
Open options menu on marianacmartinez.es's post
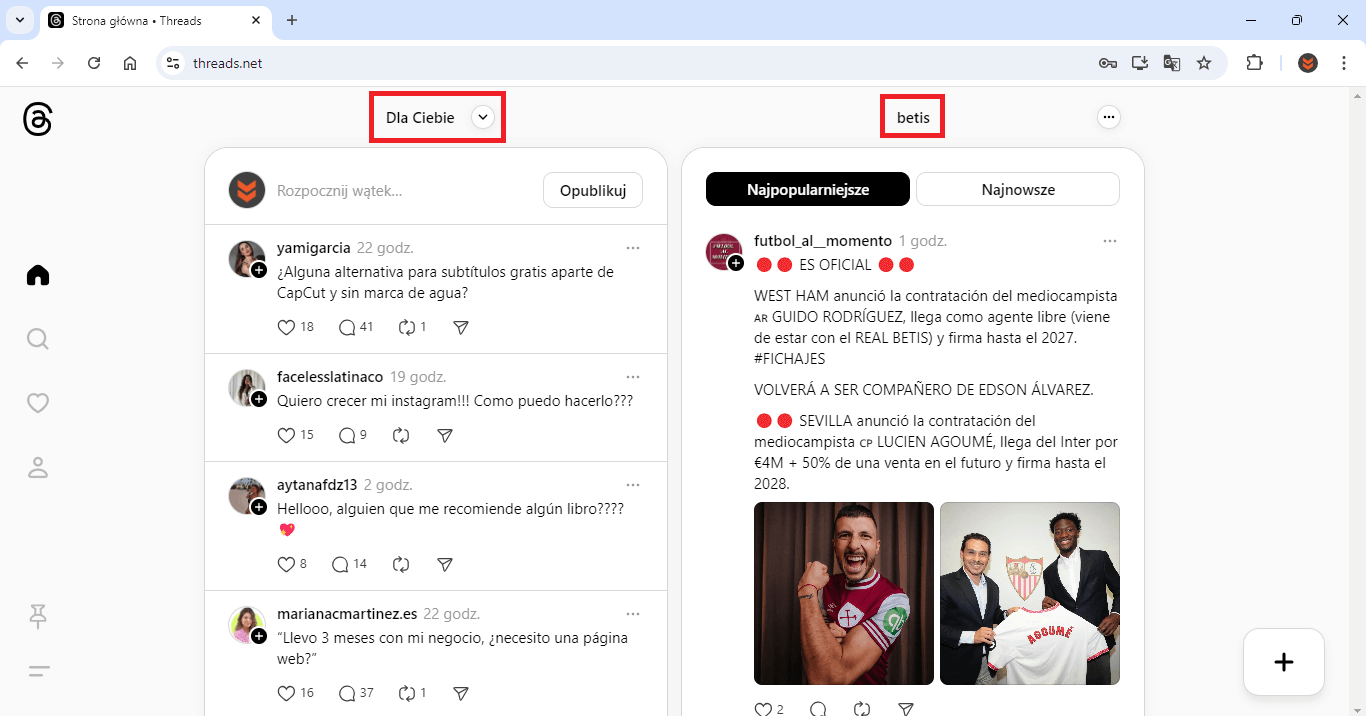tap(633, 614)
